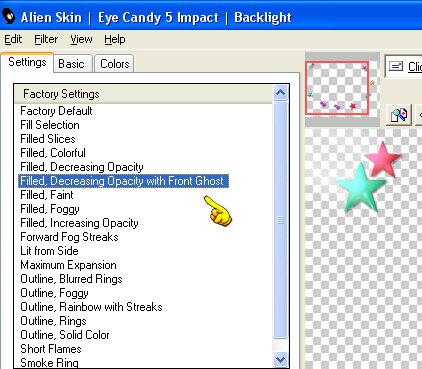The image size is (422, 369).
Task: Click the tooltip note icon beside 'Clic'
Action: [396, 66]
